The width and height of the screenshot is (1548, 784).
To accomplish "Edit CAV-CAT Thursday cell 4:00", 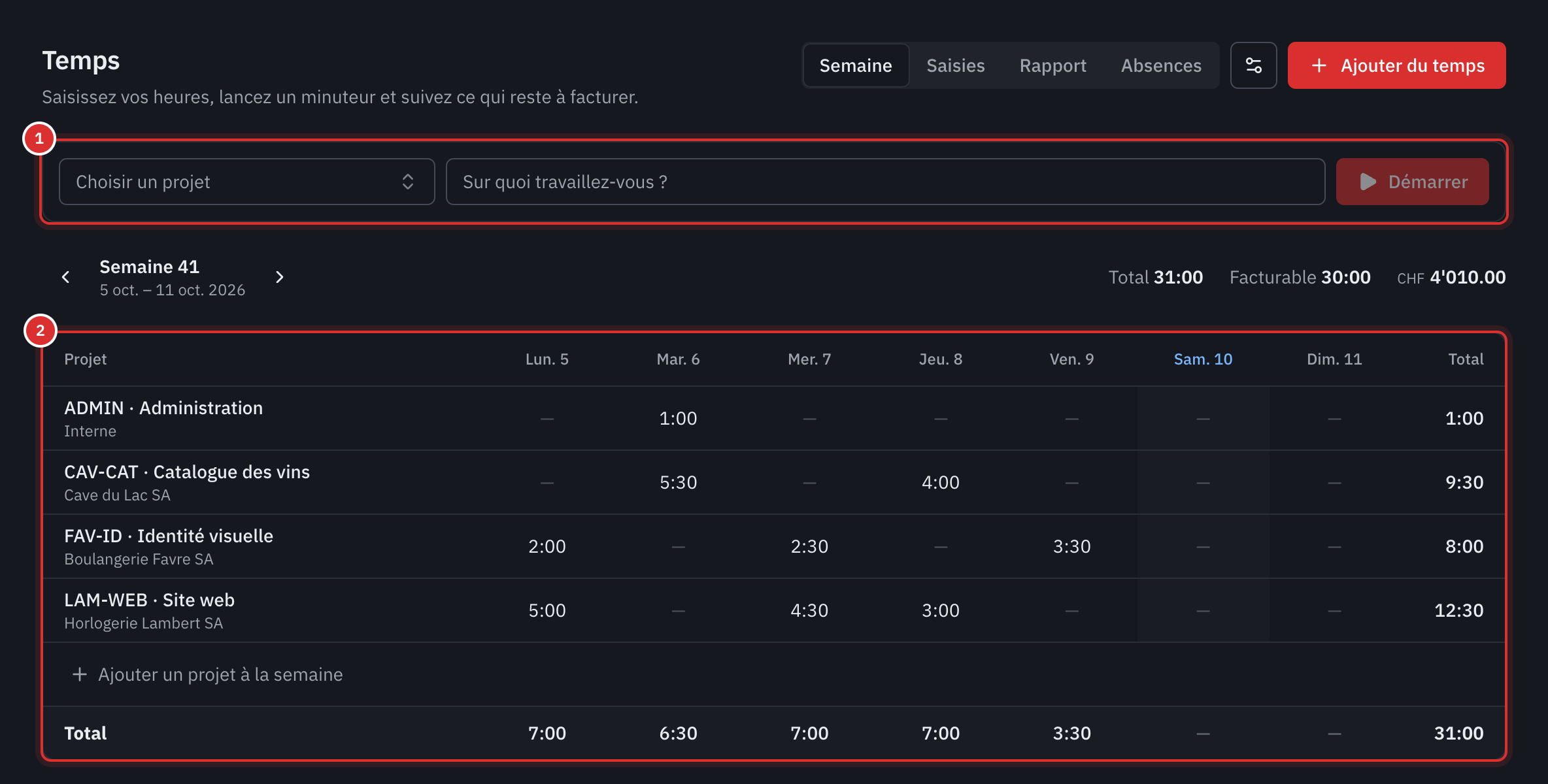I will click(940, 482).
